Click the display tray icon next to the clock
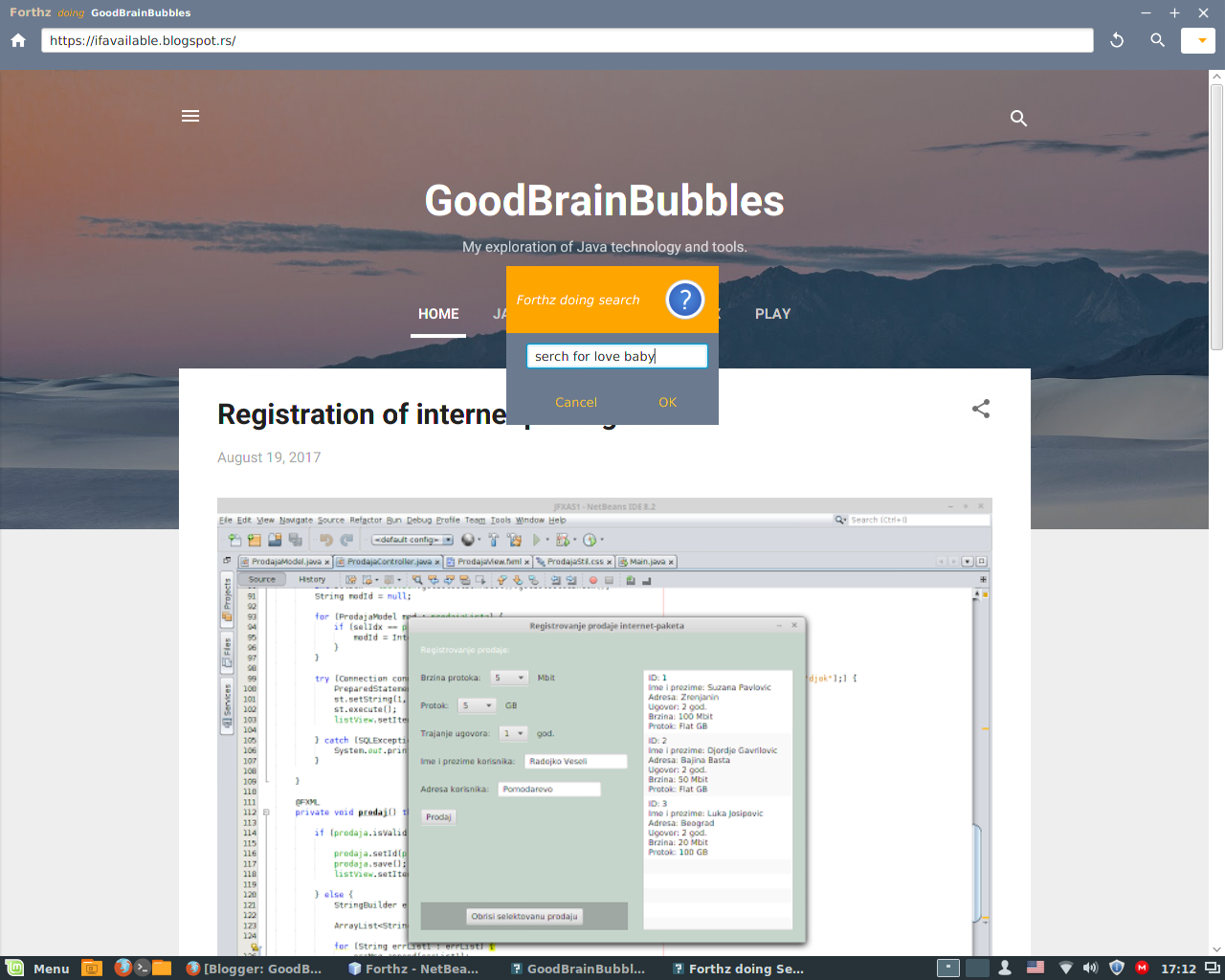The height and width of the screenshot is (980, 1225). click(x=1212, y=968)
